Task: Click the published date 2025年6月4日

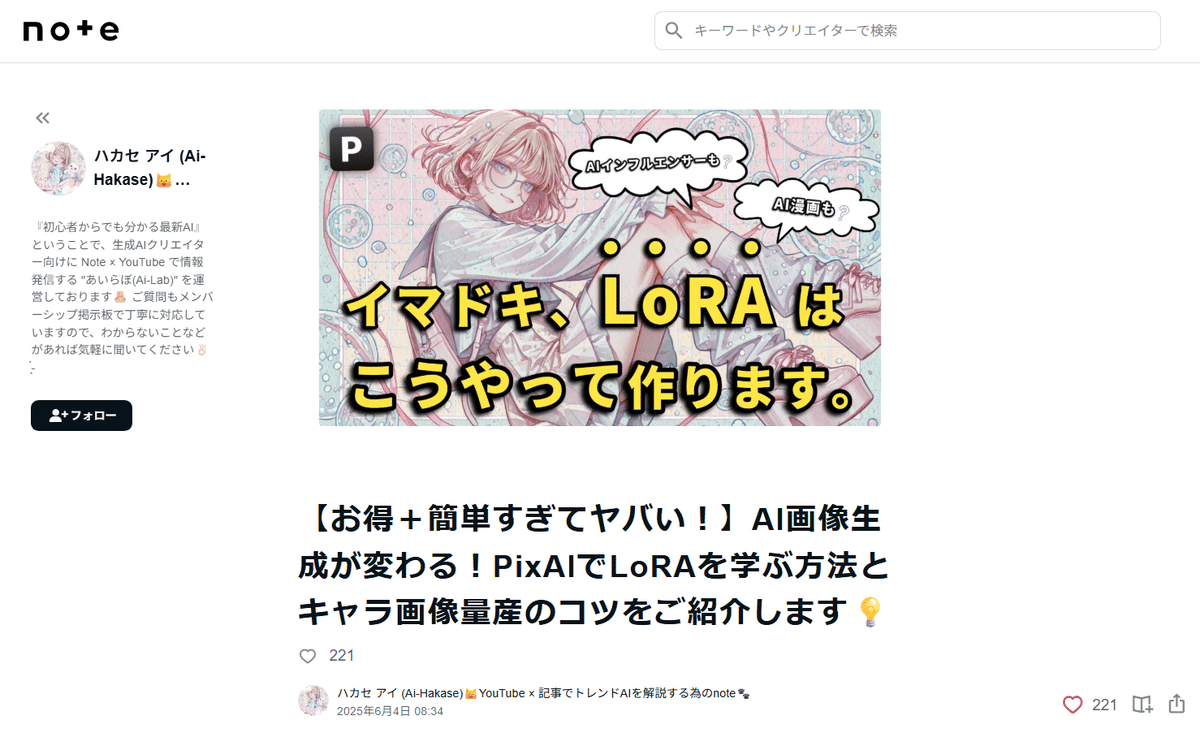Action: (390, 711)
